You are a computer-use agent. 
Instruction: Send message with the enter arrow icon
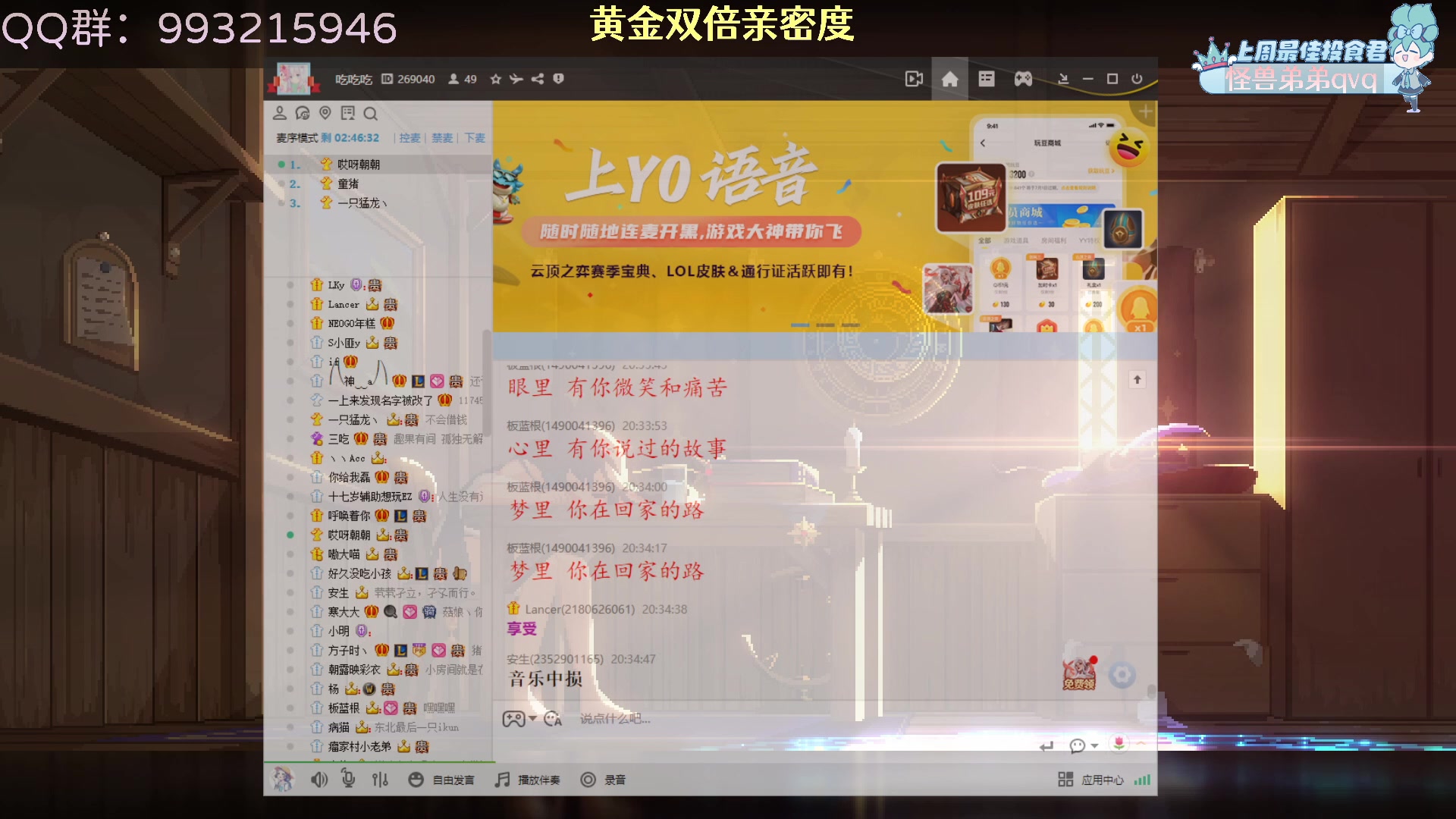pyautogui.click(x=1046, y=746)
